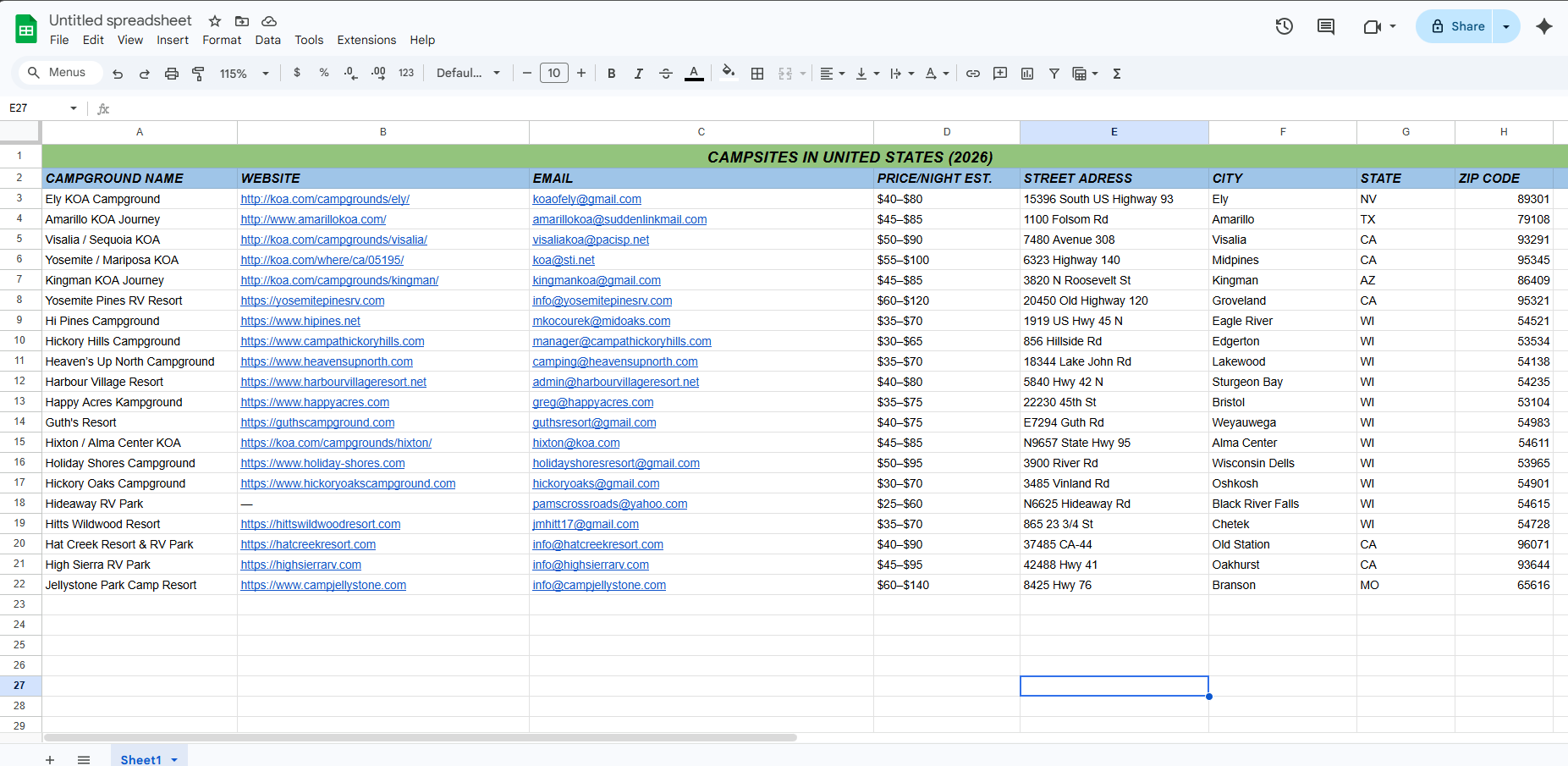Open version history clock icon
This screenshot has height=766, width=1568.
tap(1285, 26)
